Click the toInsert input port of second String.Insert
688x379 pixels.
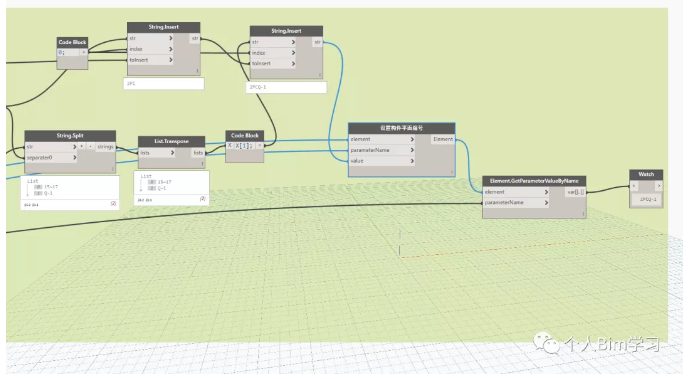(273, 64)
